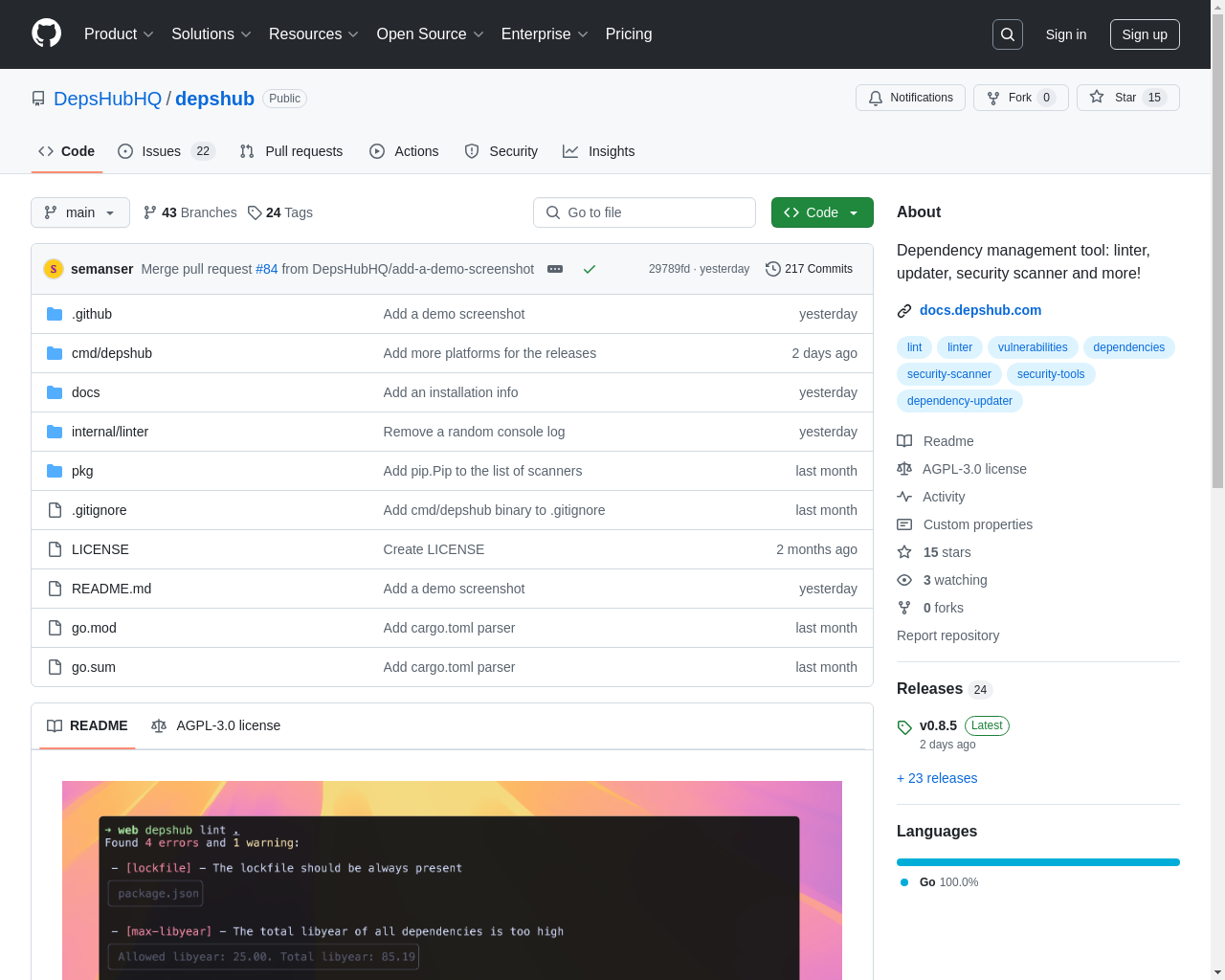
Task: Click the .gitignore file icon
Action: [x=55, y=510]
